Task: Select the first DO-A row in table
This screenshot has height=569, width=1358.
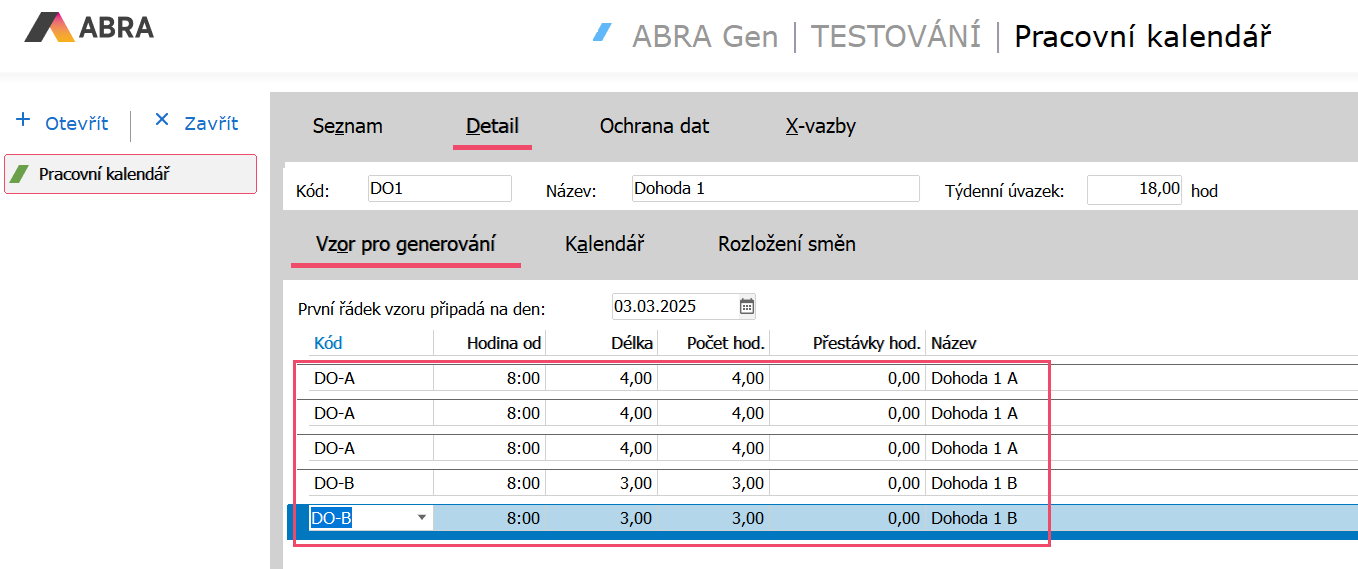Action: click(370, 378)
